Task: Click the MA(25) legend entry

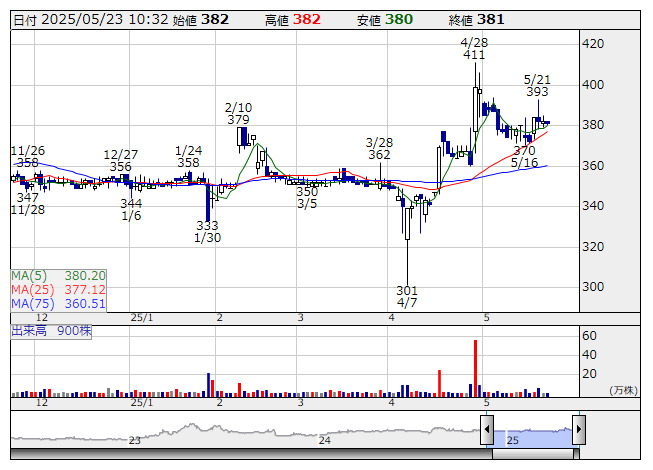Action: click(58, 289)
